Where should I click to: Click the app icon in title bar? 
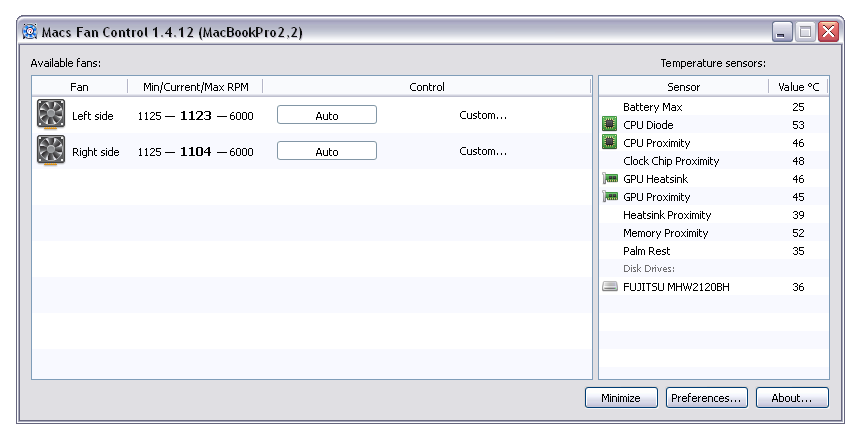point(30,32)
